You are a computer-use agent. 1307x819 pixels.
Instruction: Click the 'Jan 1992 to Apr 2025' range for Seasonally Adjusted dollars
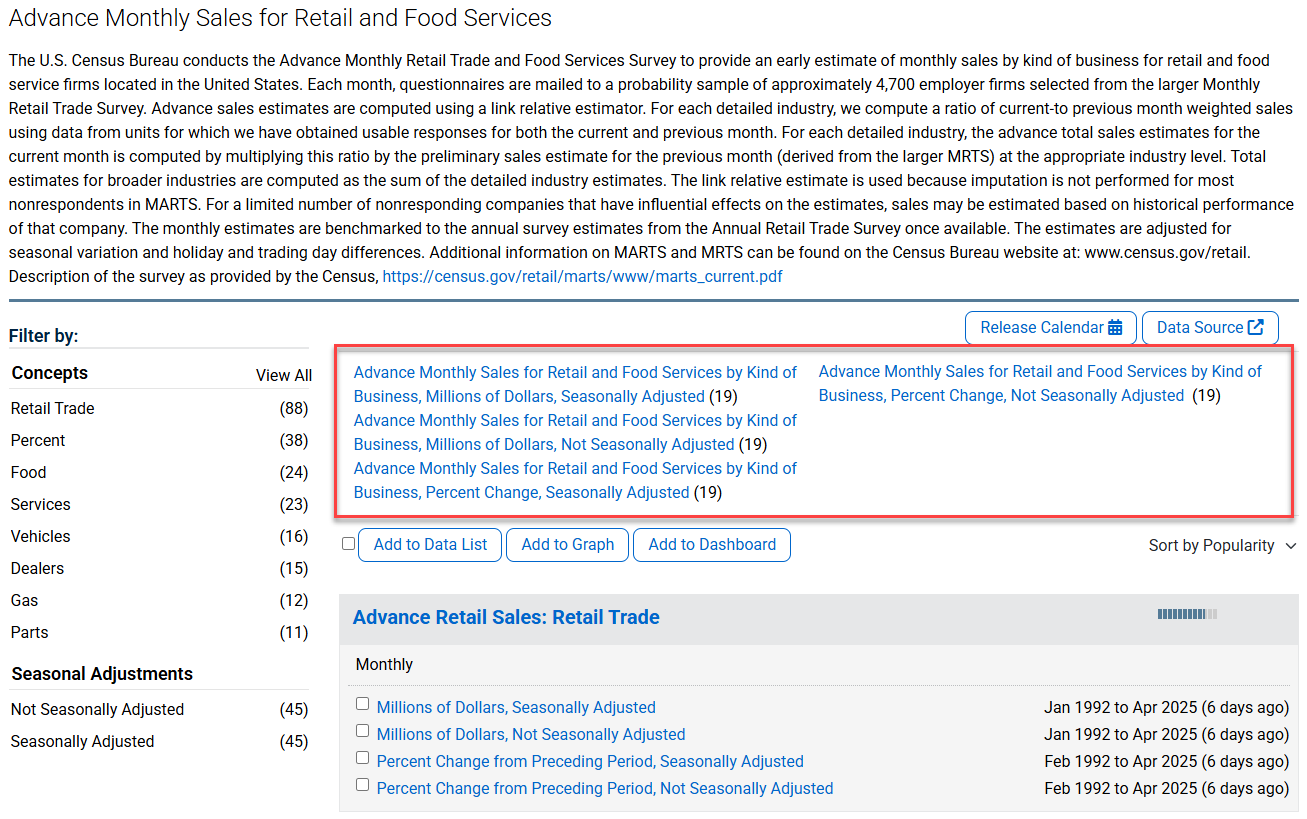1120,707
